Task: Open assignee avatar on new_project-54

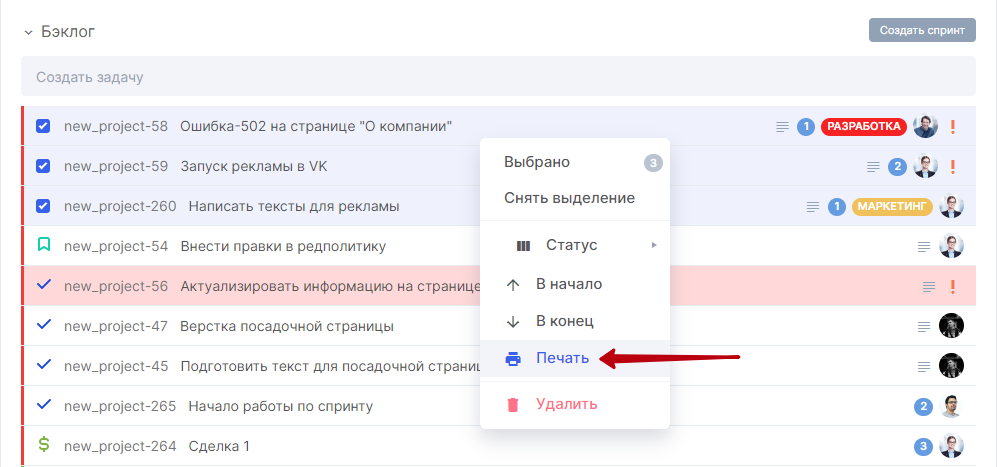Action: click(x=951, y=246)
